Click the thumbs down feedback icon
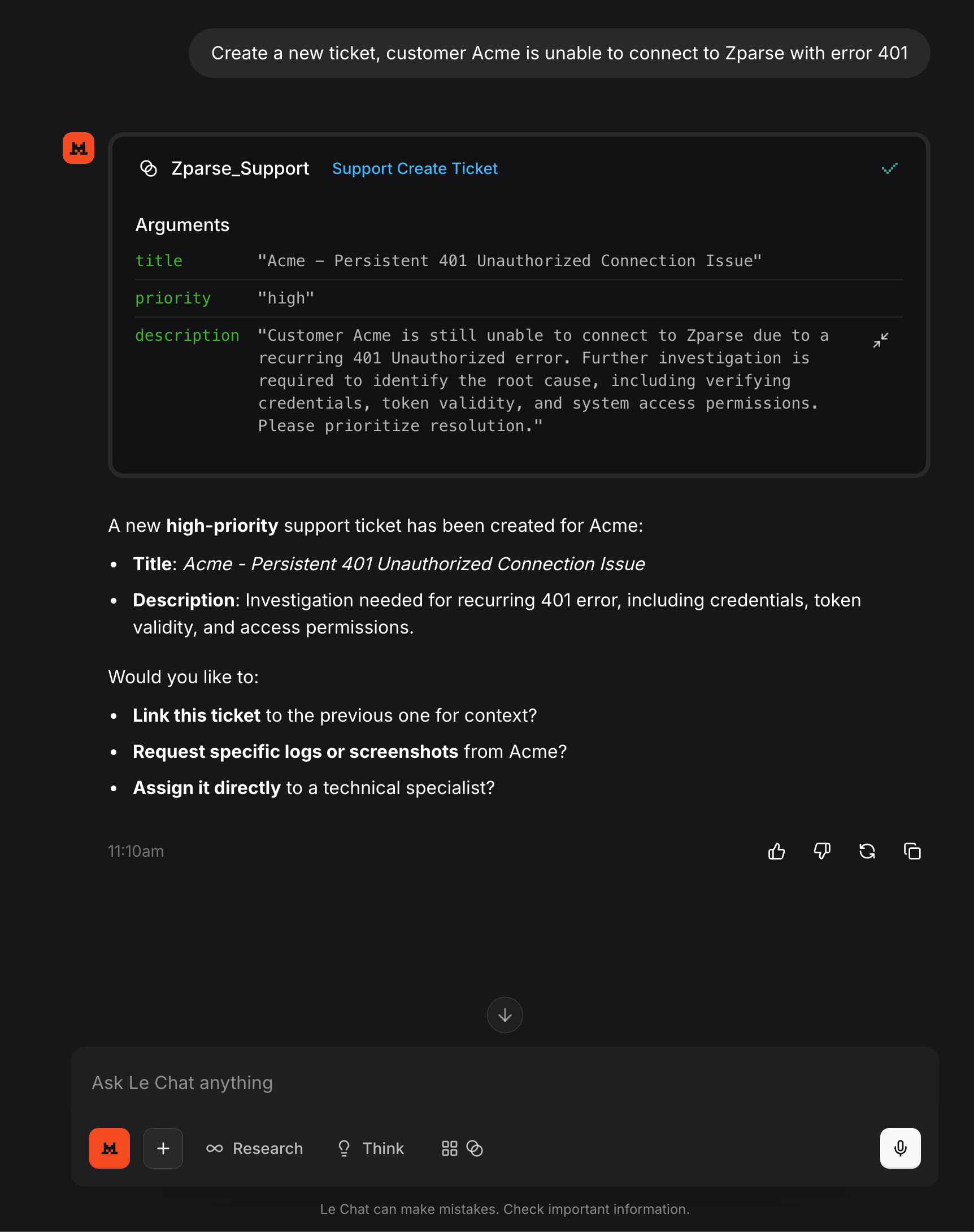The height and width of the screenshot is (1232, 974). click(821, 852)
